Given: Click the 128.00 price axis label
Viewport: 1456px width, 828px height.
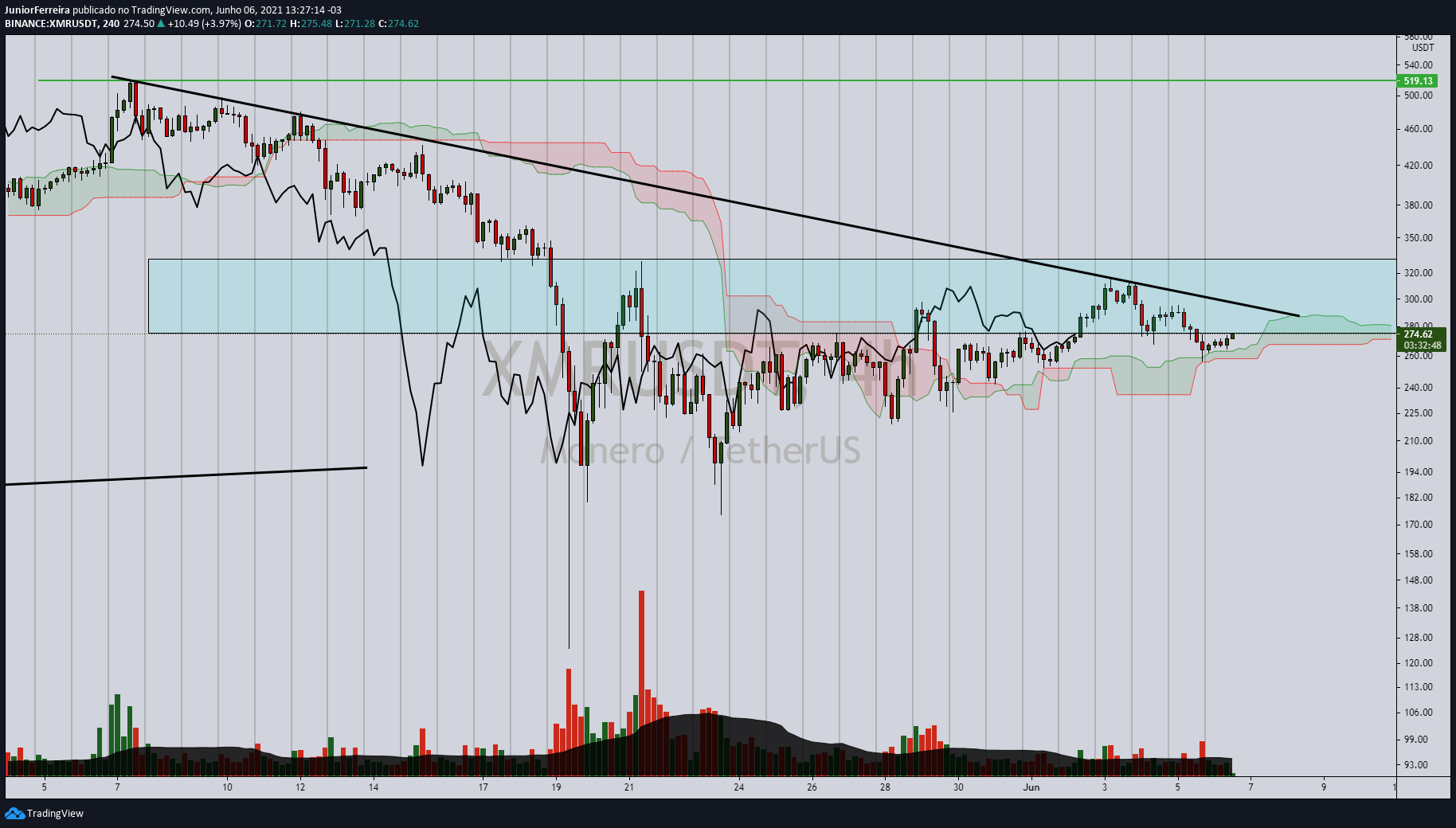Looking at the screenshot, I should click(1419, 638).
